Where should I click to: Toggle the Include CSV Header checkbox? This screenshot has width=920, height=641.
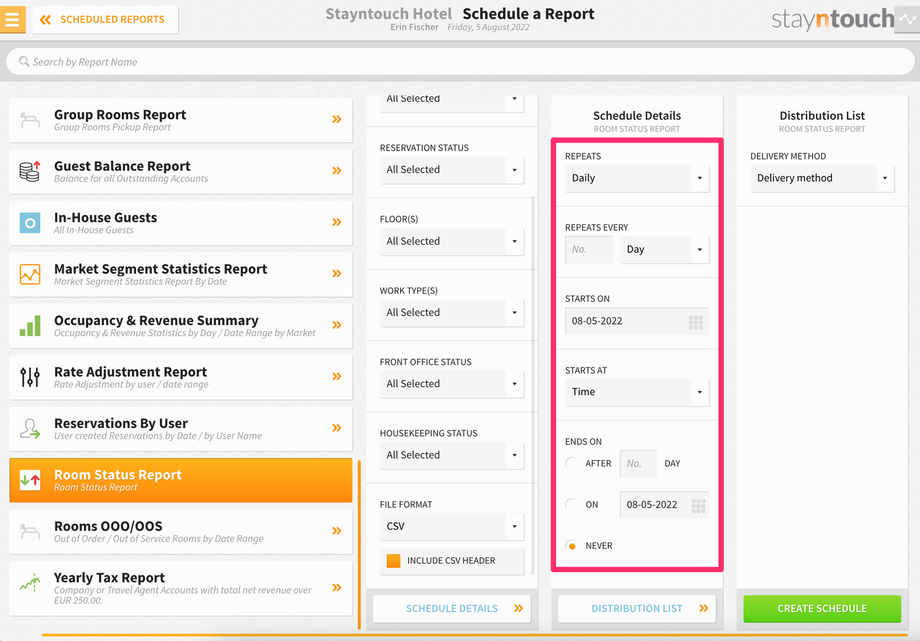click(394, 561)
